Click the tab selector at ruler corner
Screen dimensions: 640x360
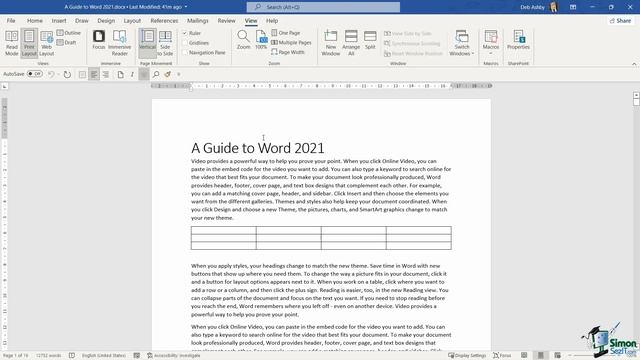point(4,86)
